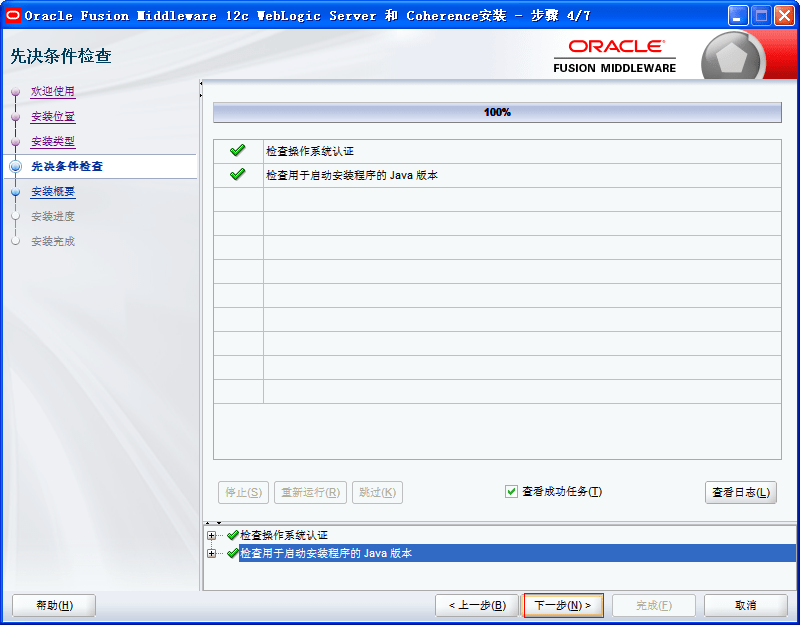
Task: Click the disabled 安装完成 step
Action: (x=53, y=241)
